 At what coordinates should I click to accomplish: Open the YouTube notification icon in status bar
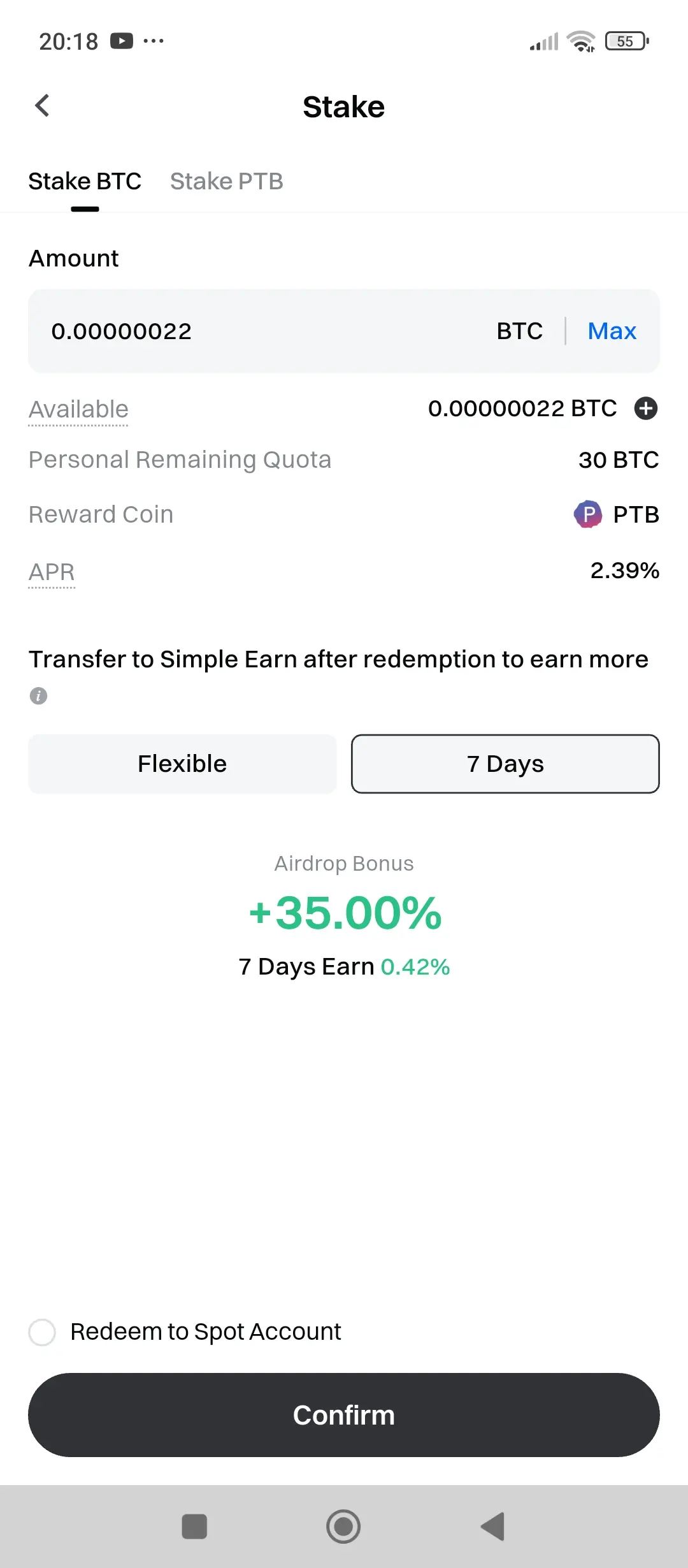(x=122, y=41)
